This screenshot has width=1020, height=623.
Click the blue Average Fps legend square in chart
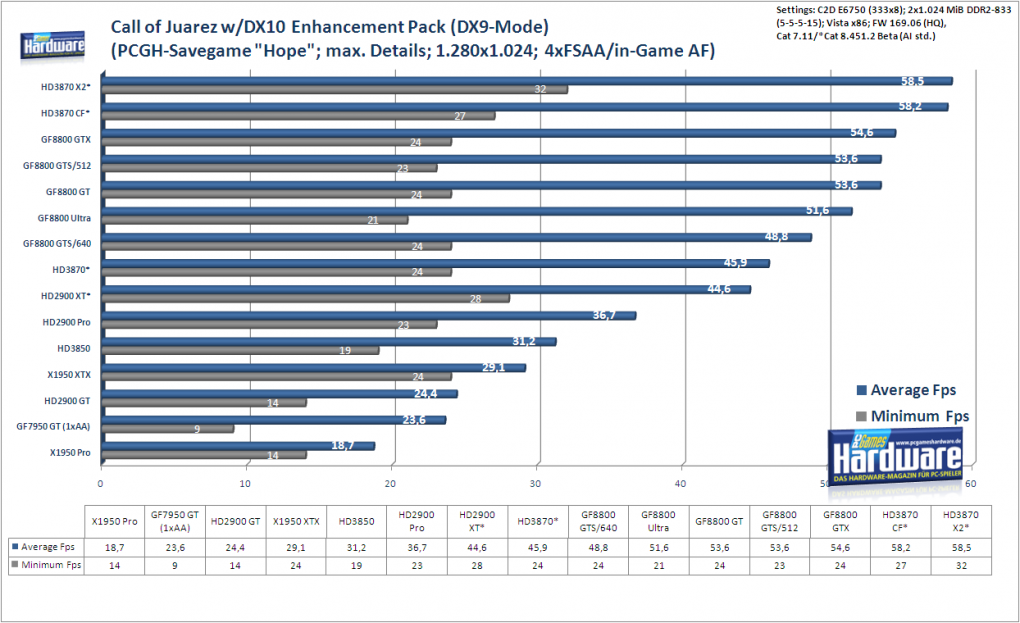click(x=862, y=390)
